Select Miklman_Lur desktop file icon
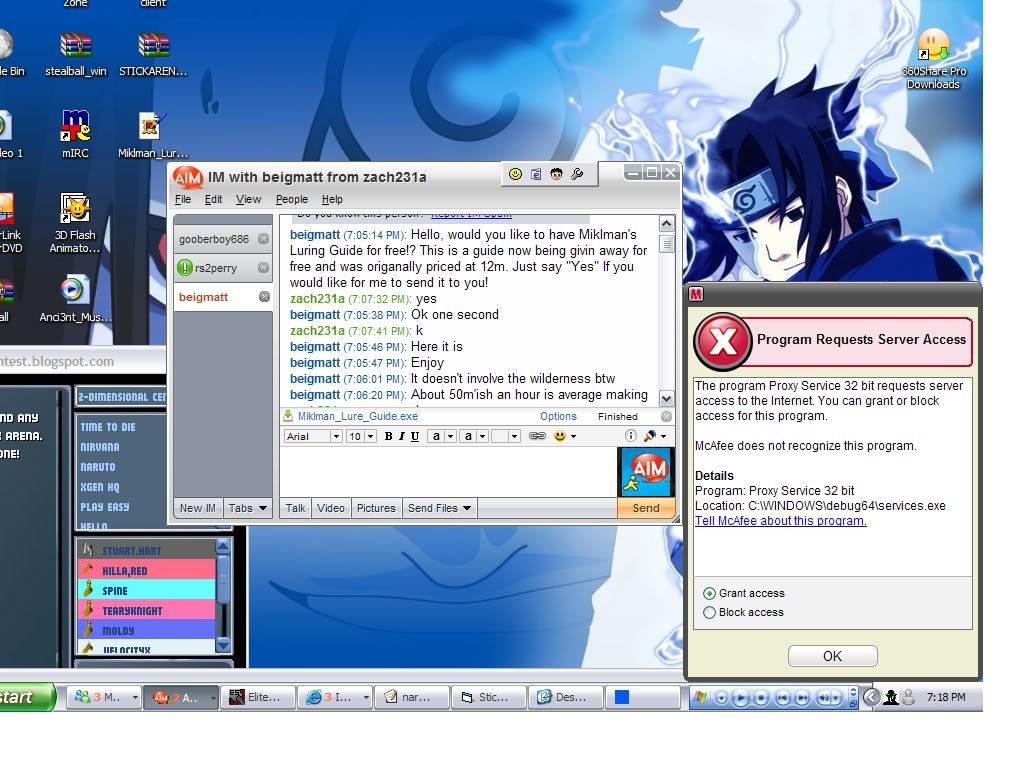The image size is (1024, 768). click(152, 135)
